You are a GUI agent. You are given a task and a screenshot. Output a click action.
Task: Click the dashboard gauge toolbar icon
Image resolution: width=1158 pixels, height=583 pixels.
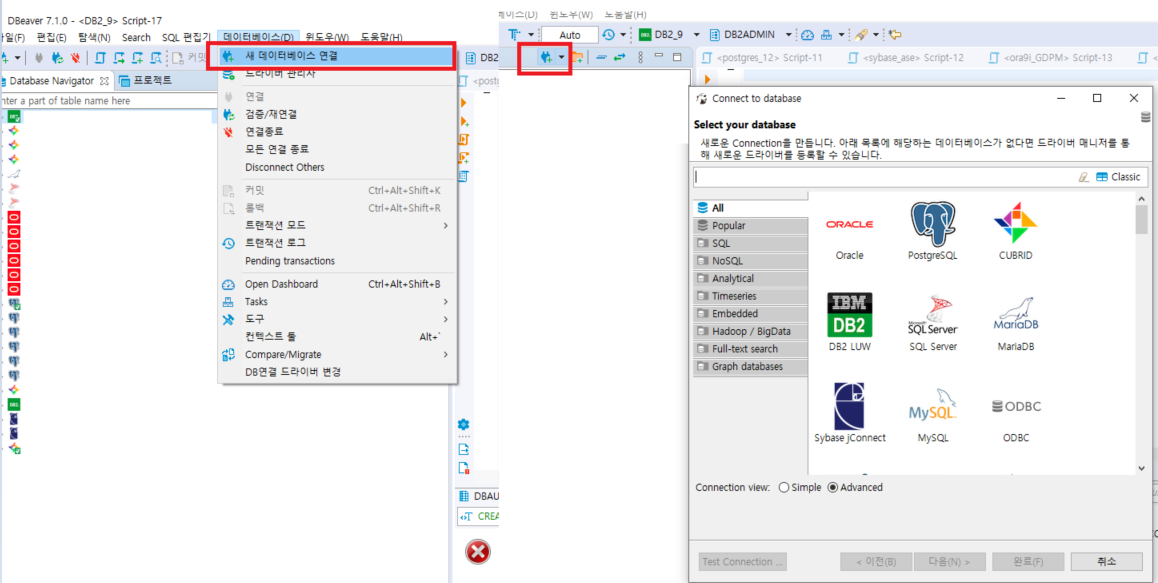(x=807, y=35)
